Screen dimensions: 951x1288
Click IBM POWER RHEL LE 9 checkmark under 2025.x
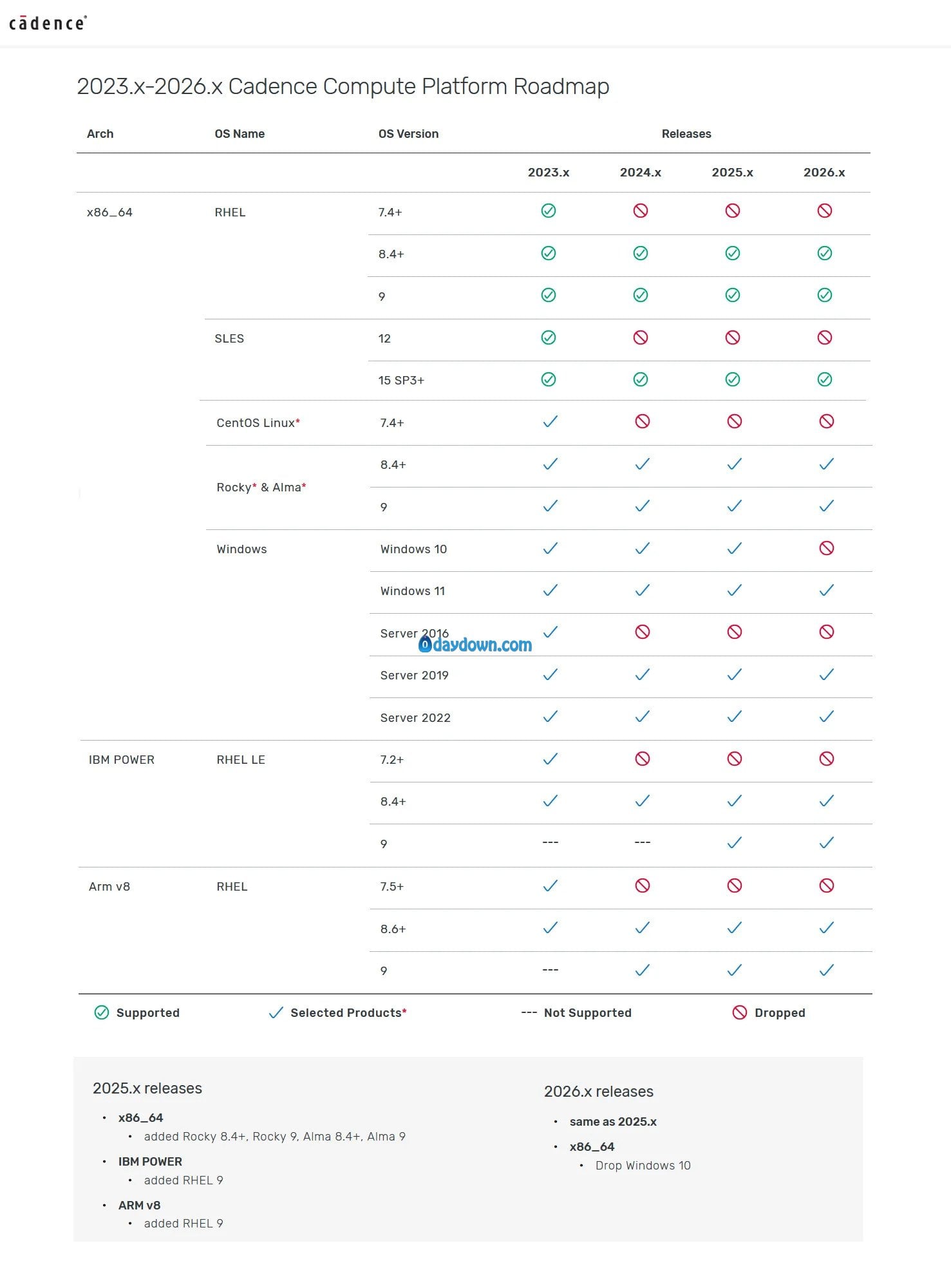tap(734, 842)
